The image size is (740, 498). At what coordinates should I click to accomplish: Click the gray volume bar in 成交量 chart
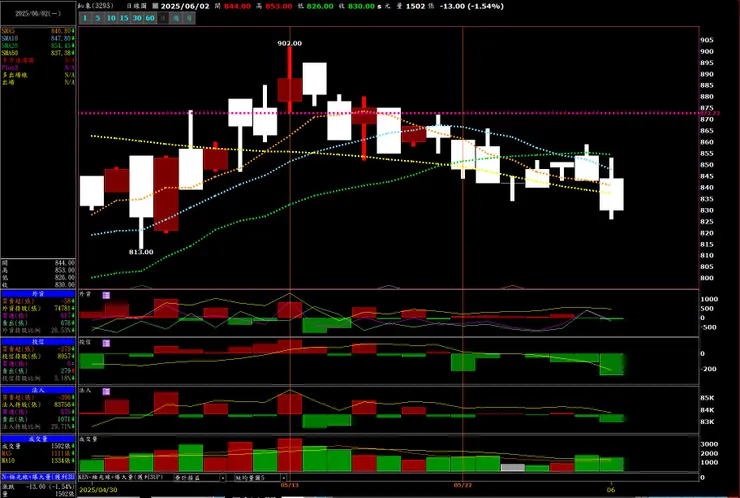coord(513,467)
